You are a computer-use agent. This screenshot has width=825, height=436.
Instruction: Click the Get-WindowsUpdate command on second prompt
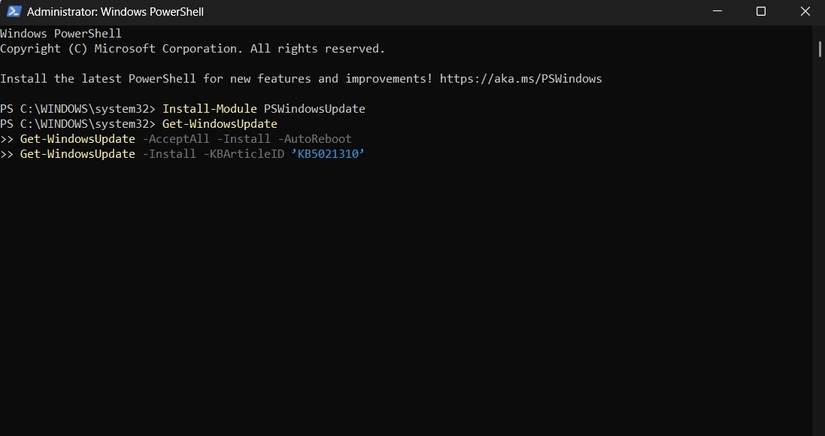(x=219, y=124)
